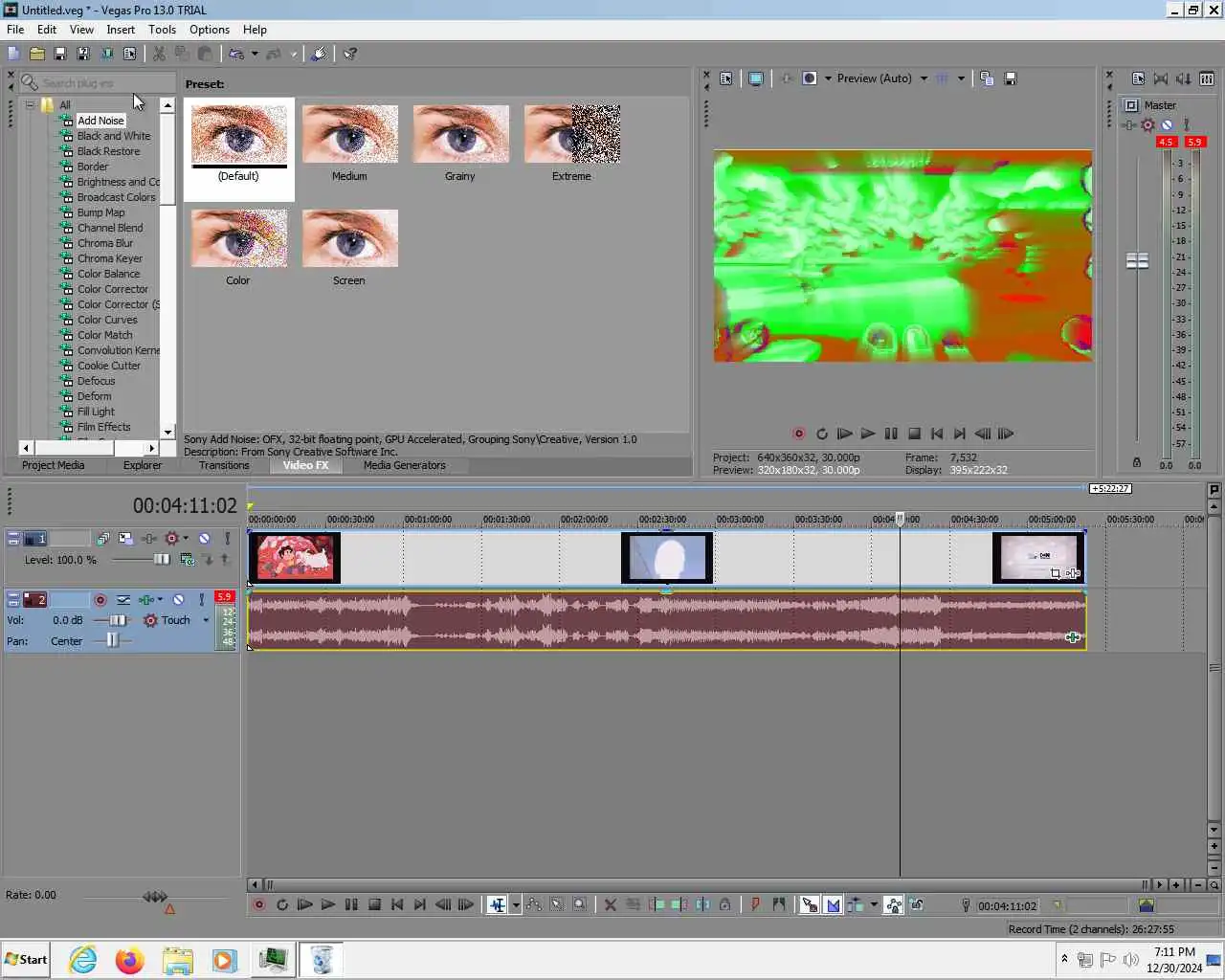Open the Insert menu
The height and width of the screenshot is (980, 1225).
point(121,30)
